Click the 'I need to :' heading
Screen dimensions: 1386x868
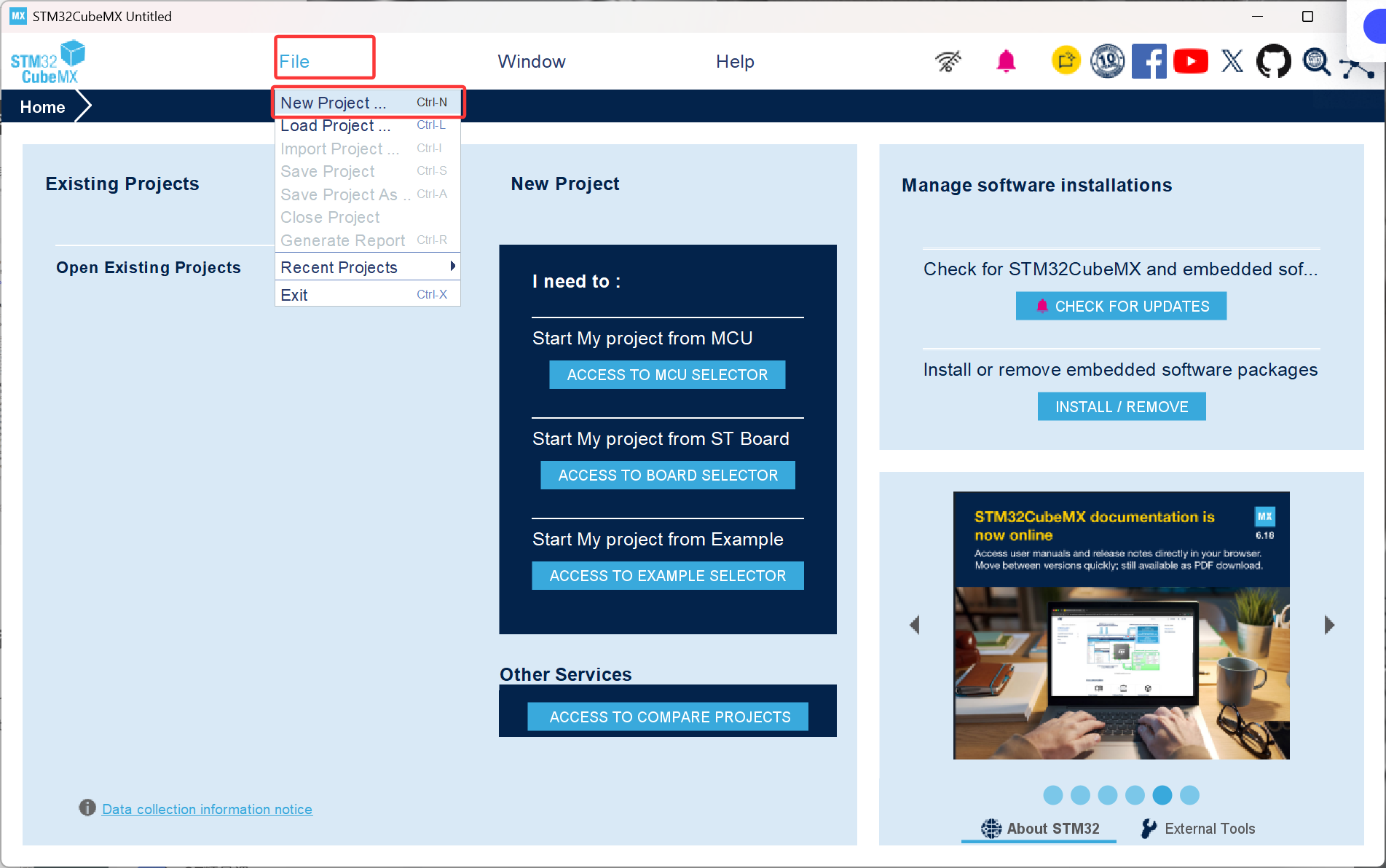(576, 282)
